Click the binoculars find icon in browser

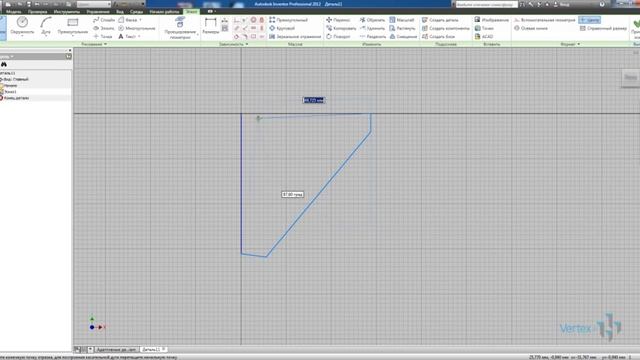(x=4, y=64)
